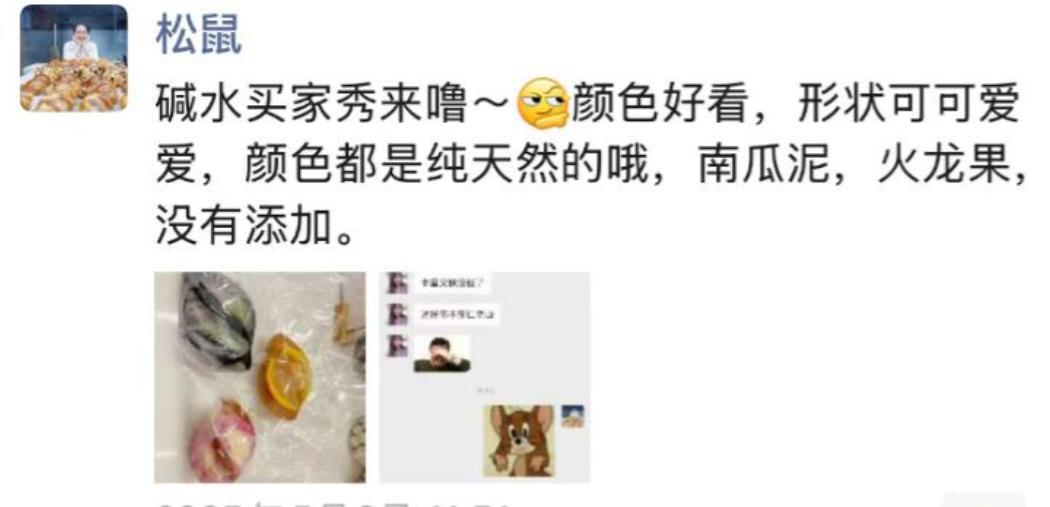This screenshot has height=507, width=1050.
Task: Open the chat screenshot thumbnail
Action: 485,377
